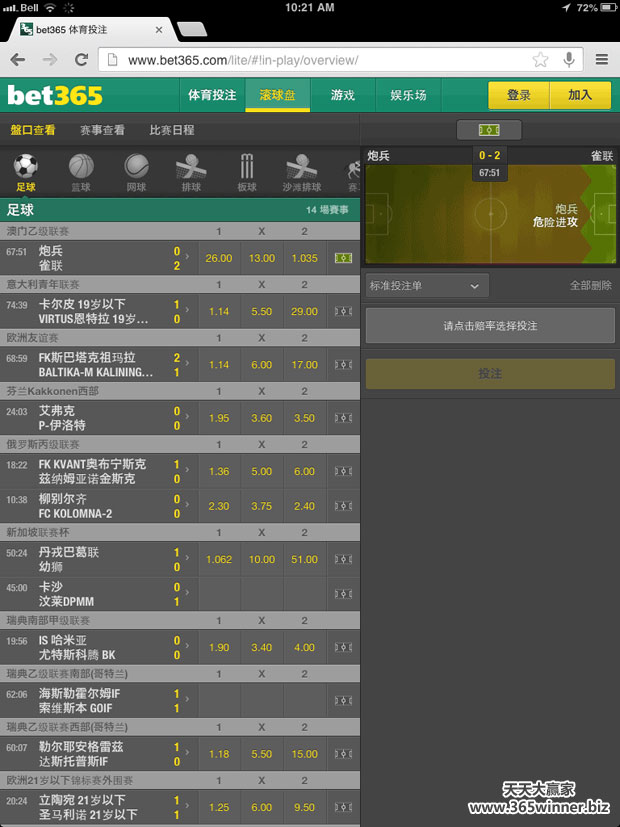This screenshot has width=620, height=827.
Task: Click the 请点击赔率选择投注 bet slip area
Action: click(x=490, y=325)
